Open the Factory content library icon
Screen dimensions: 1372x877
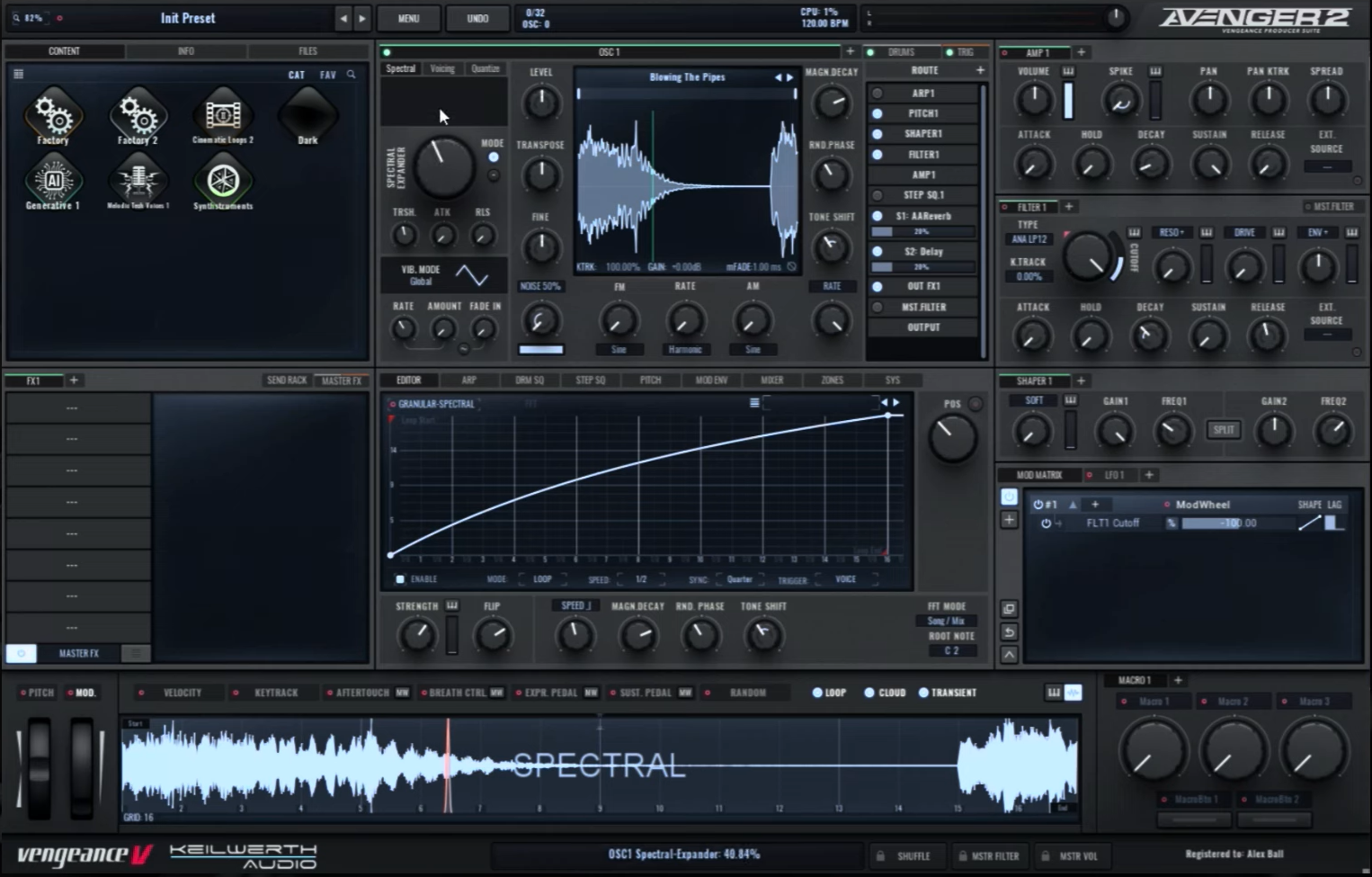[x=53, y=115]
